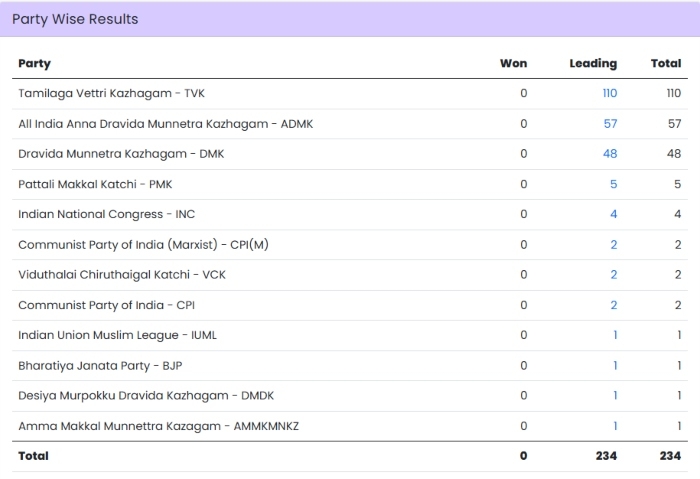Open AMMKMNKZ leading count link
700x479 pixels.
click(x=615, y=426)
